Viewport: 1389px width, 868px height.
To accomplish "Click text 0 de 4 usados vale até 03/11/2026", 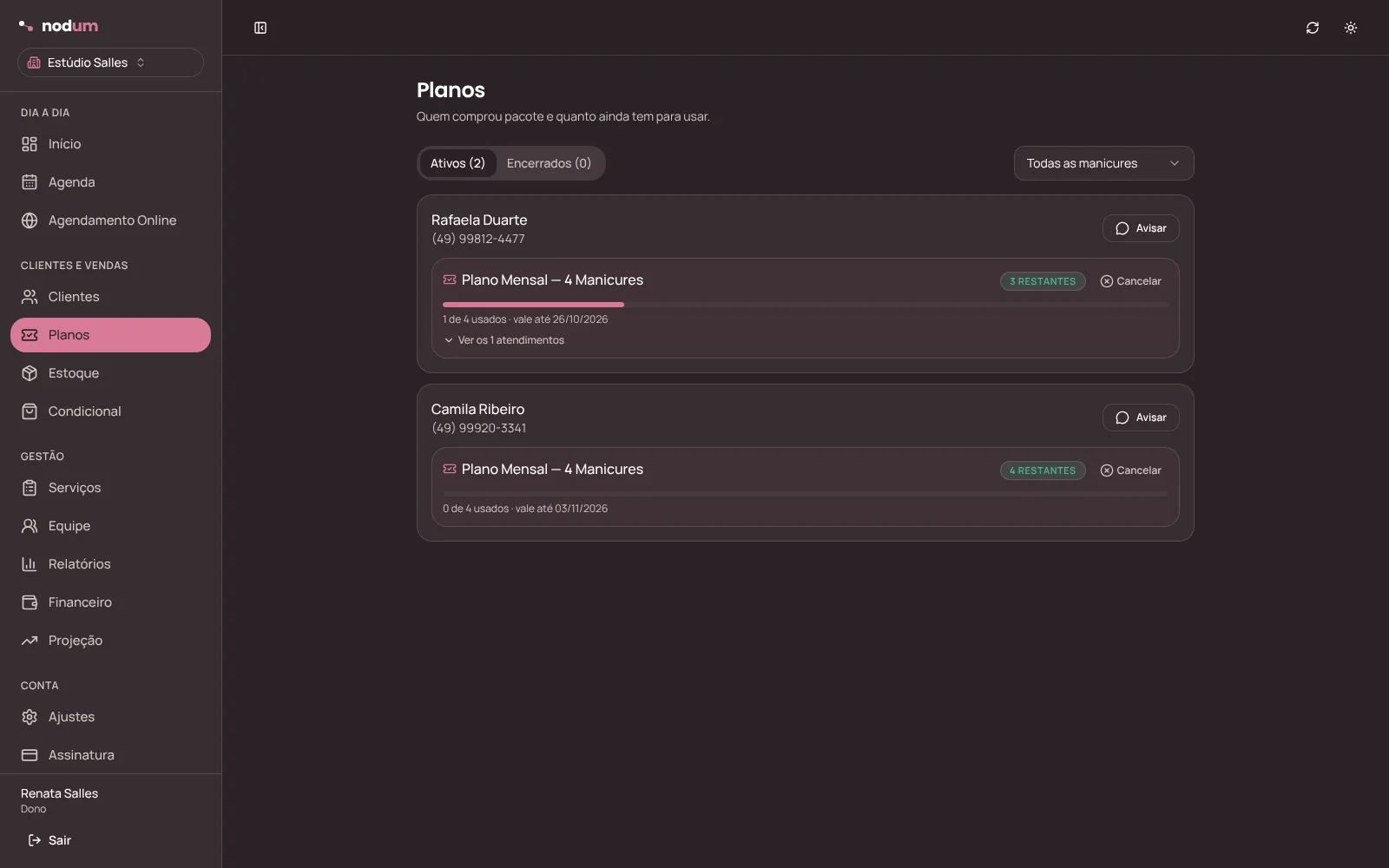I will pyautogui.click(x=525, y=509).
